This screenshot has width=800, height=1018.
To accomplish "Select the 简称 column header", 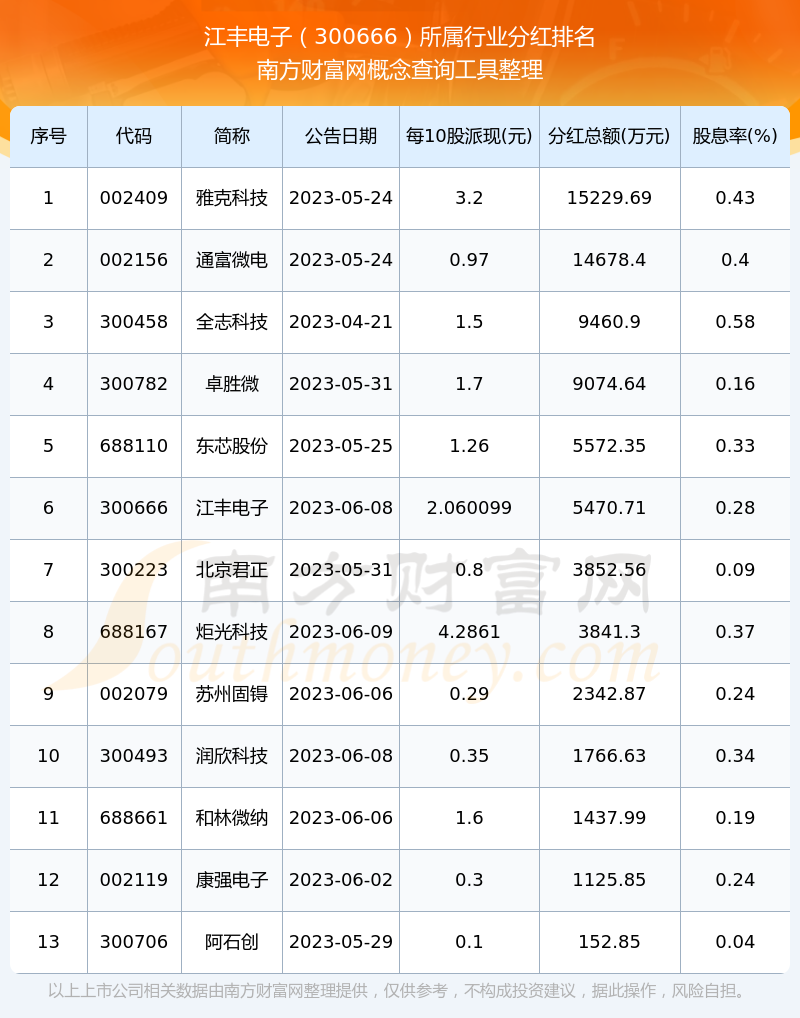I will 232,136.
